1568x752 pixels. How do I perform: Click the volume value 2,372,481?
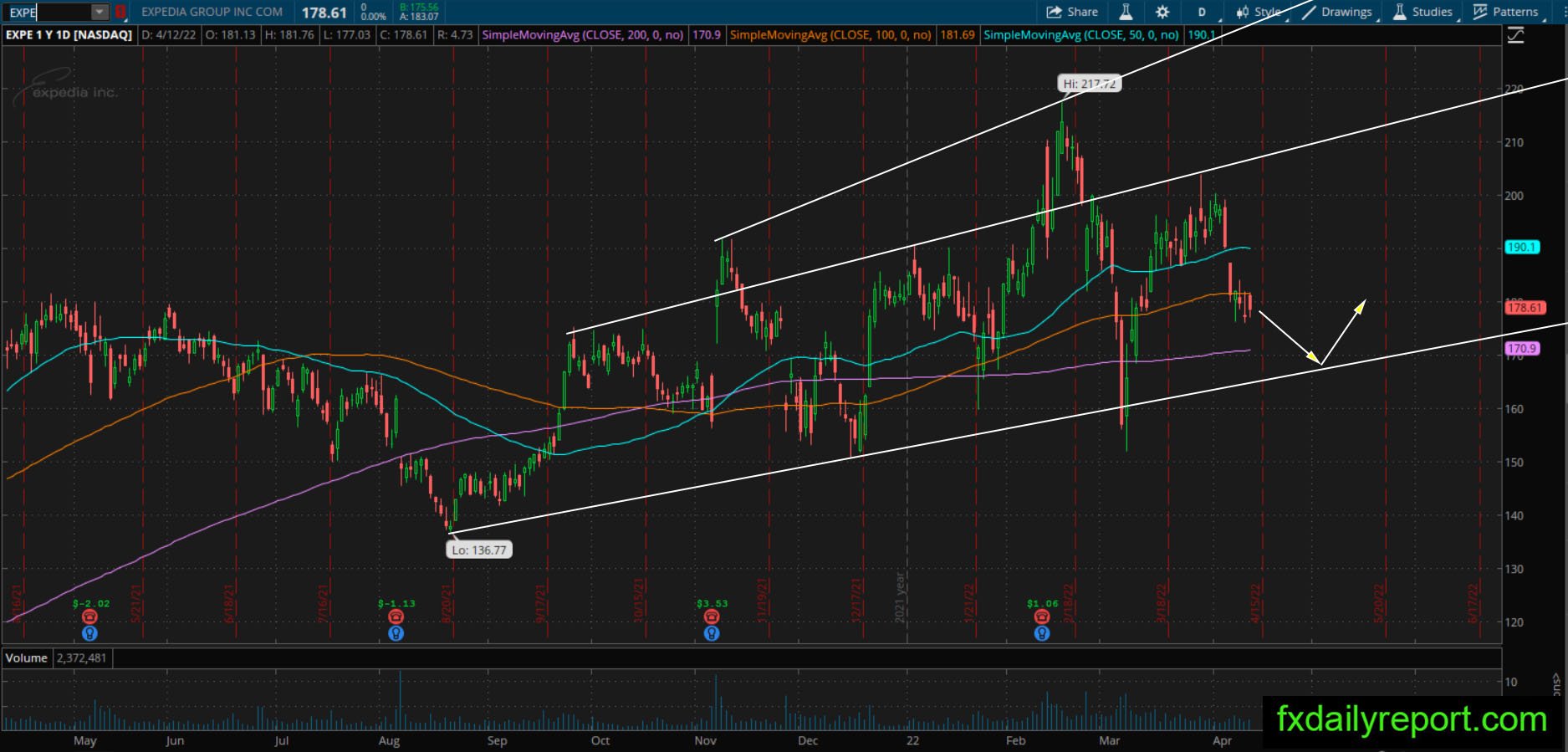pos(81,658)
